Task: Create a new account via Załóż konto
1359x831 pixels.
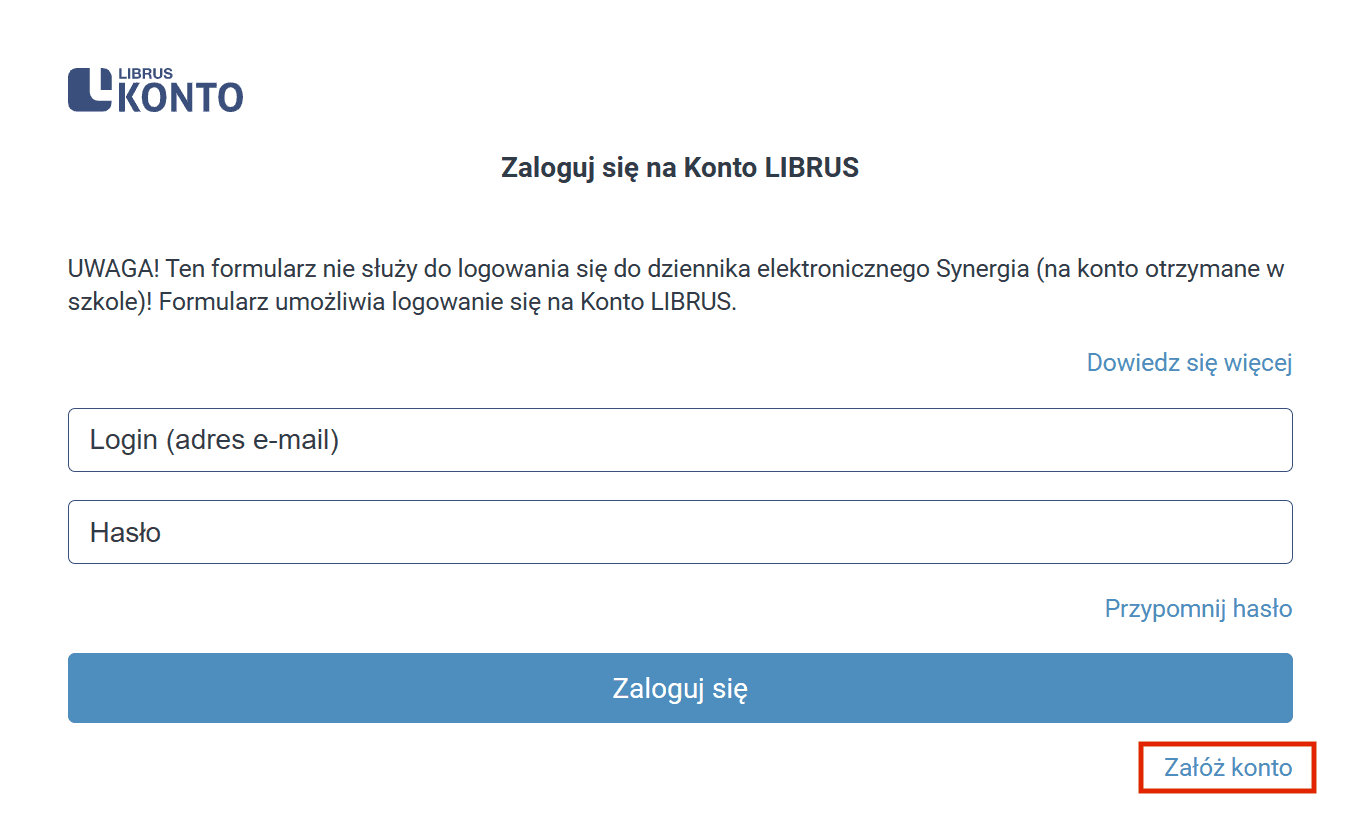Action: coord(1228,767)
